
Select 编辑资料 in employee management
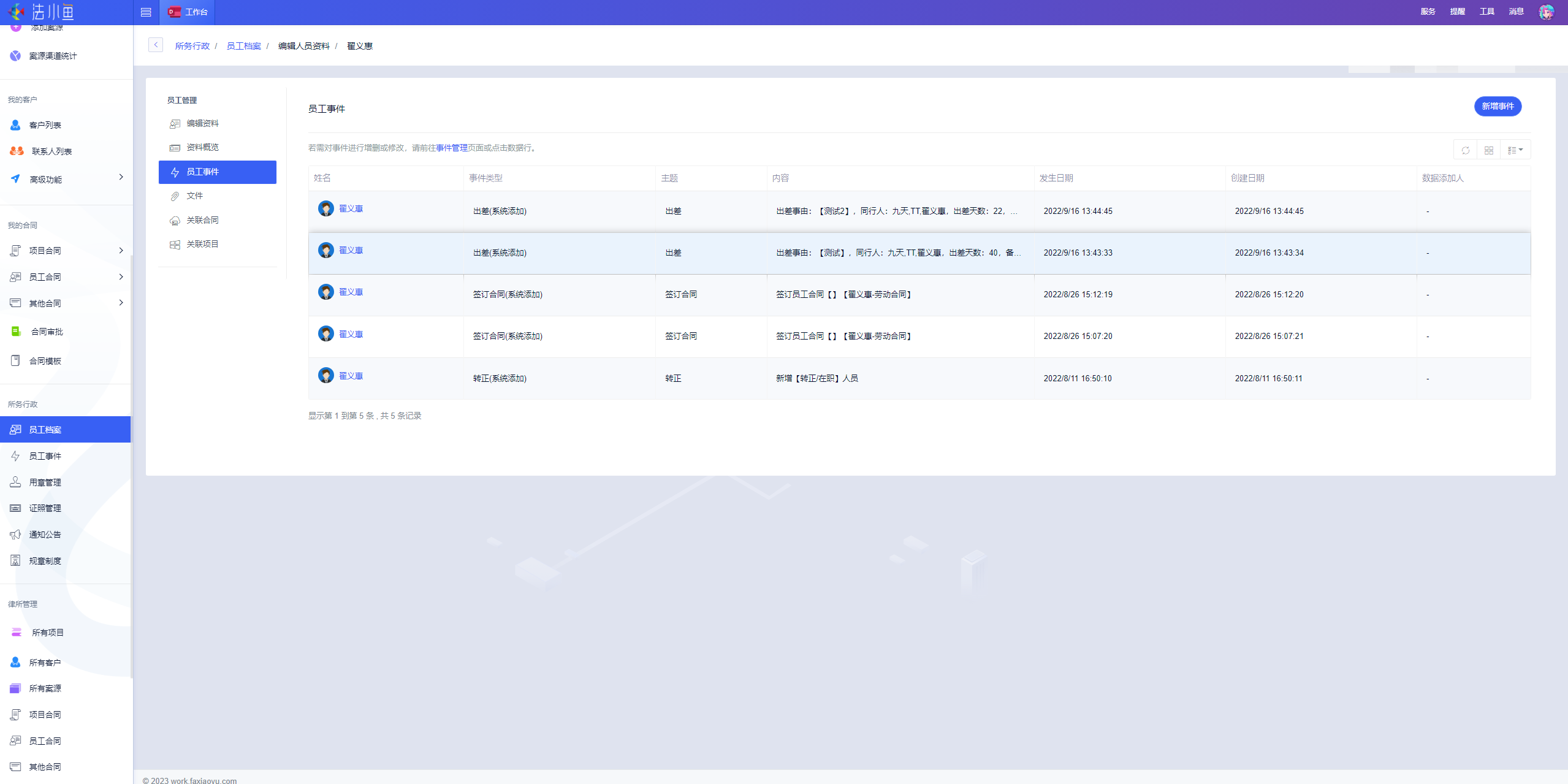click(202, 123)
